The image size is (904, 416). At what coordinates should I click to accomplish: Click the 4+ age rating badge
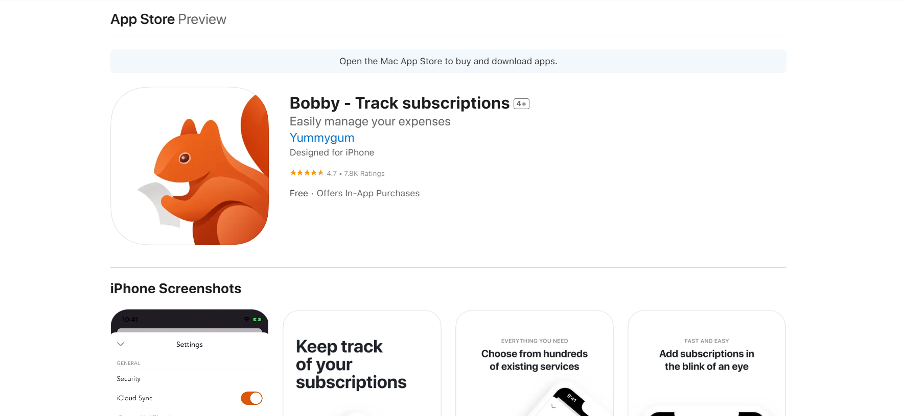pyautogui.click(x=521, y=103)
